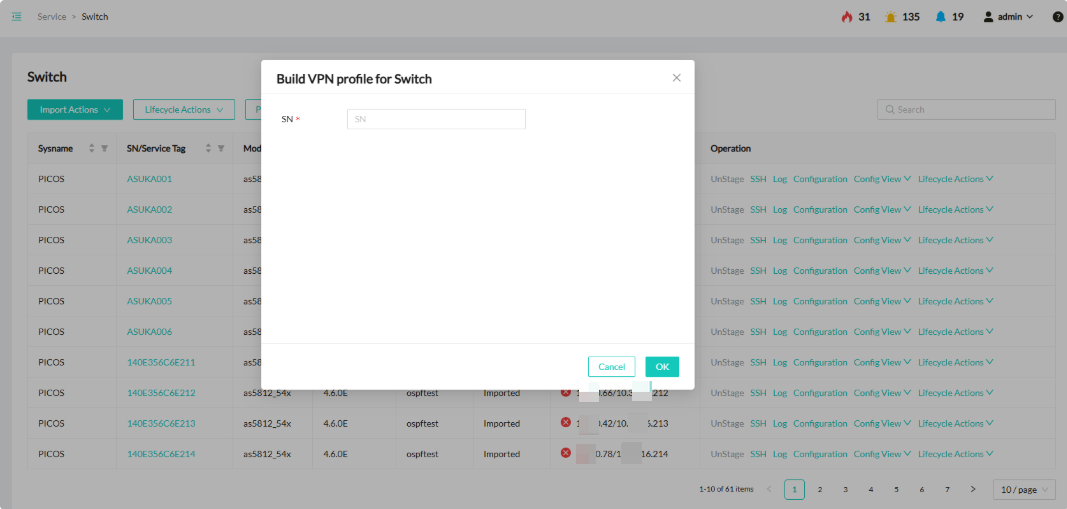1067x509 pixels.
Task: Click the help question mark icon
Action: point(1058,17)
